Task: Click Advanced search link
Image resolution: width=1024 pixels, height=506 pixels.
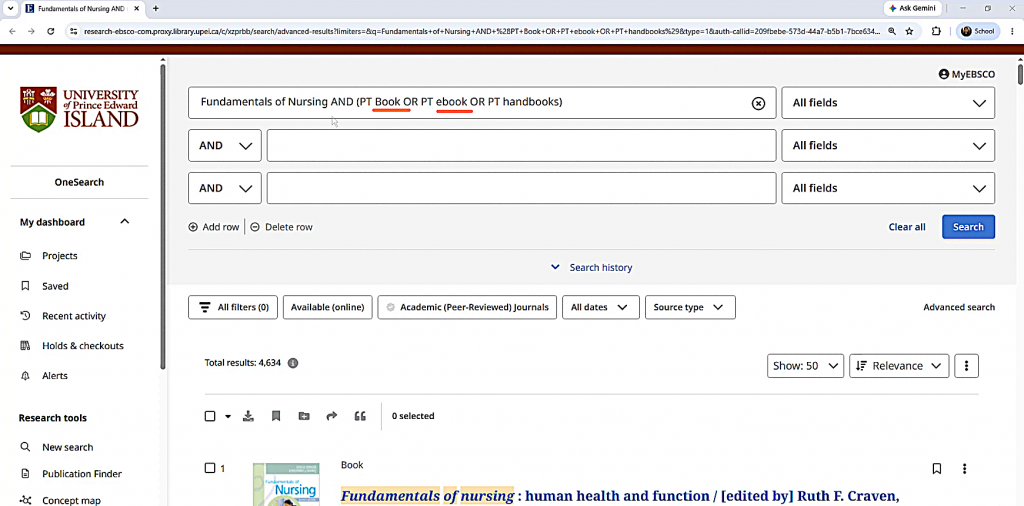Action: [x=959, y=307]
